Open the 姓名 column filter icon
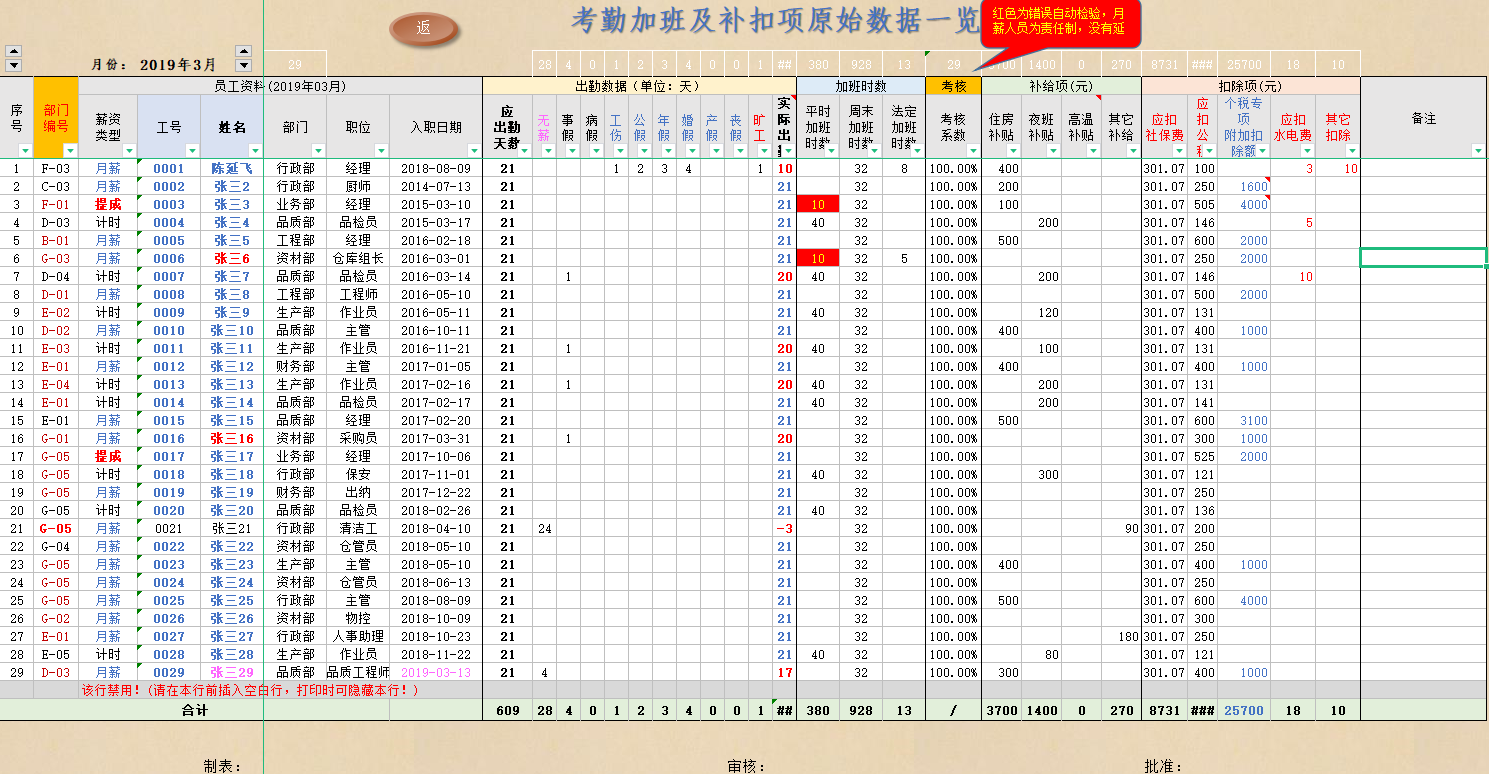1489x774 pixels. [x=255, y=150]
